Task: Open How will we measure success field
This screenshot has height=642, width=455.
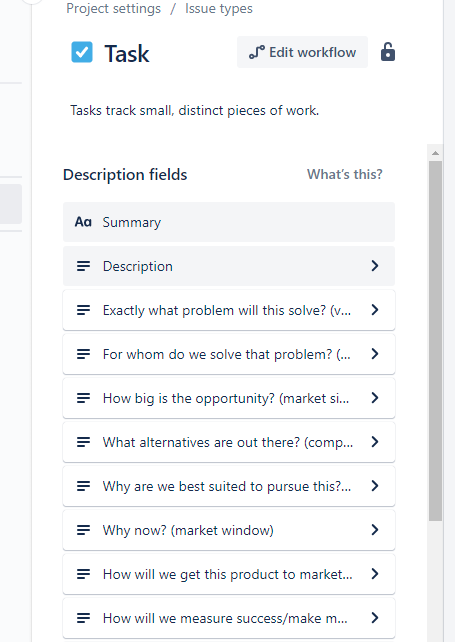Action: click(x=229, y=618)
